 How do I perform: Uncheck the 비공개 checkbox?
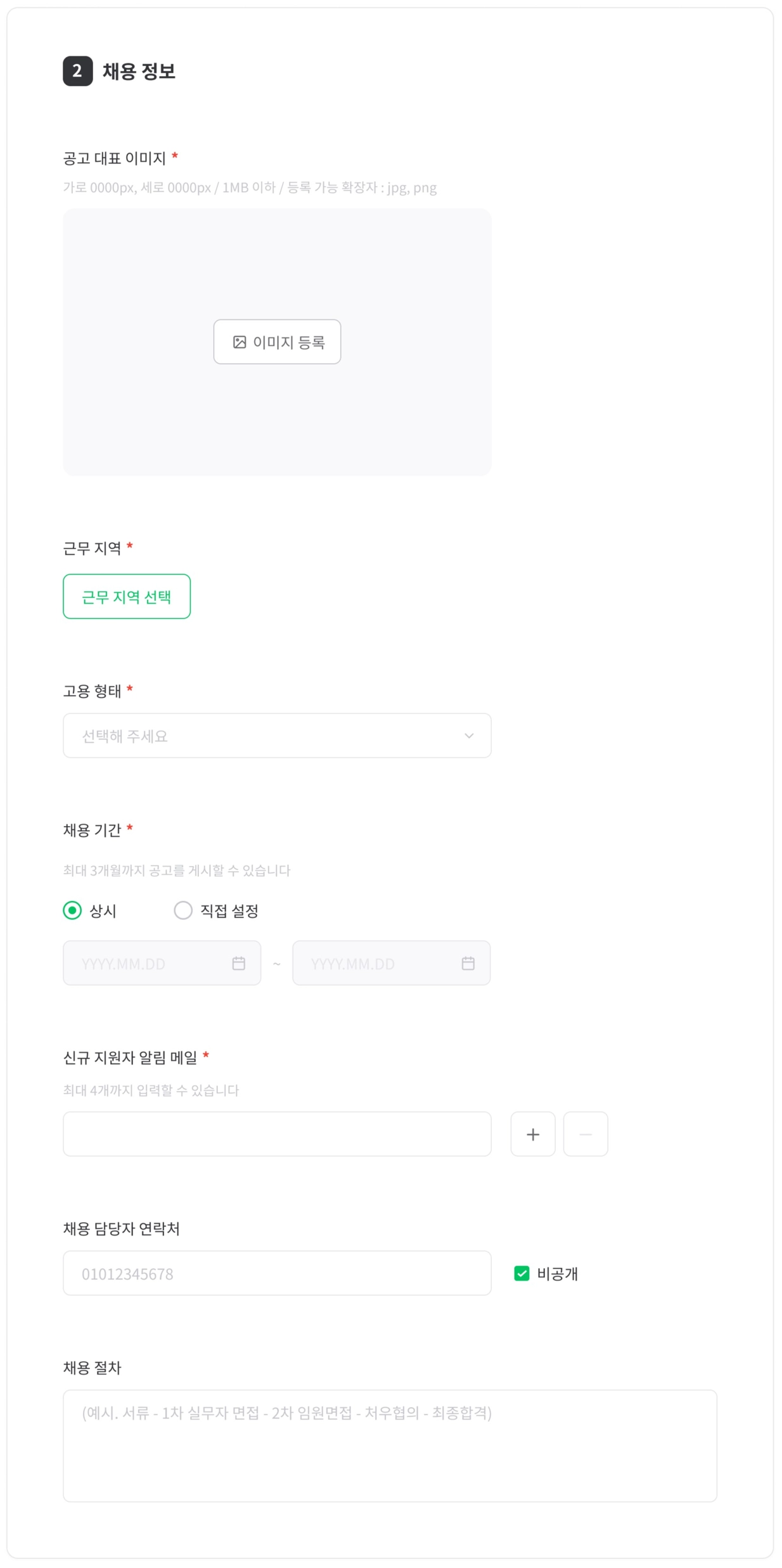point(522,1273)
